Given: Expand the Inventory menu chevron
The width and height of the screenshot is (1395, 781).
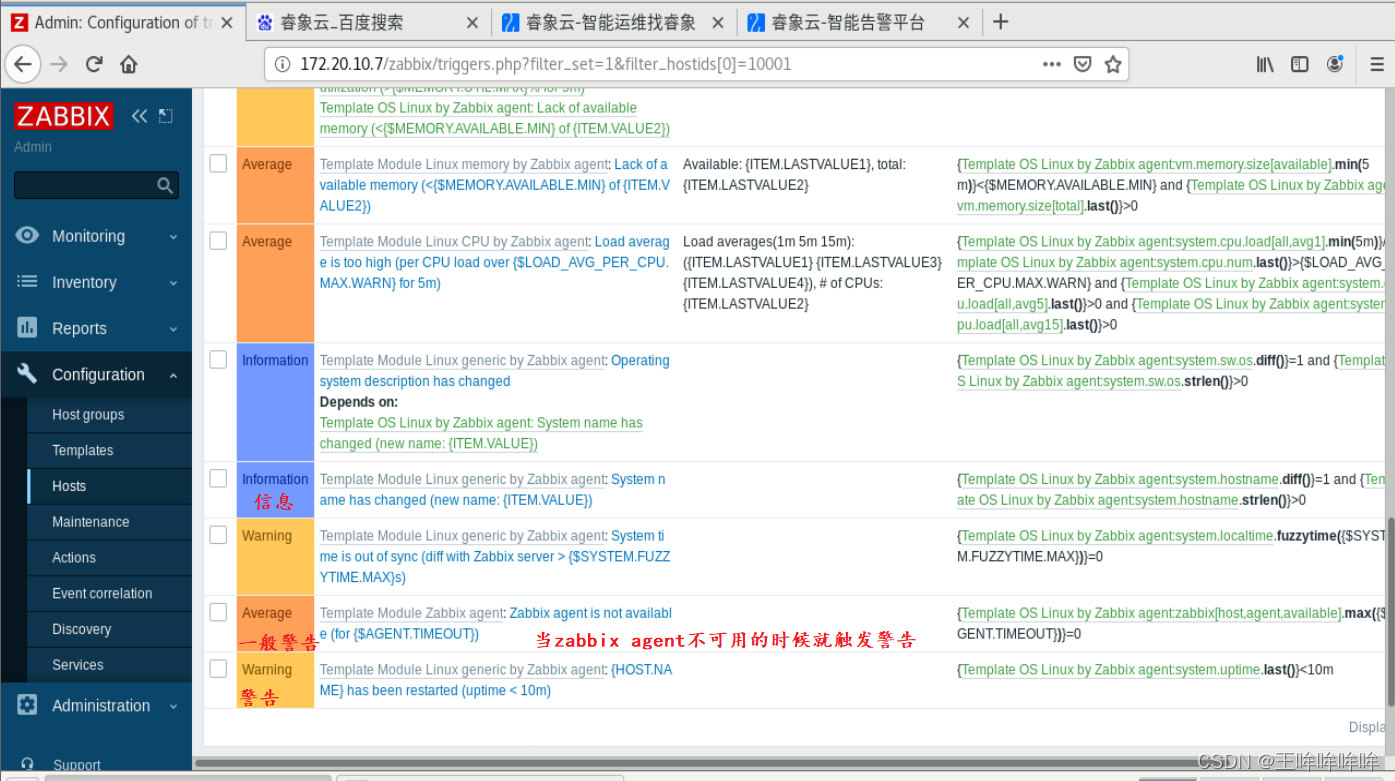Looking at the screenshot, I should tap(173, 283).
